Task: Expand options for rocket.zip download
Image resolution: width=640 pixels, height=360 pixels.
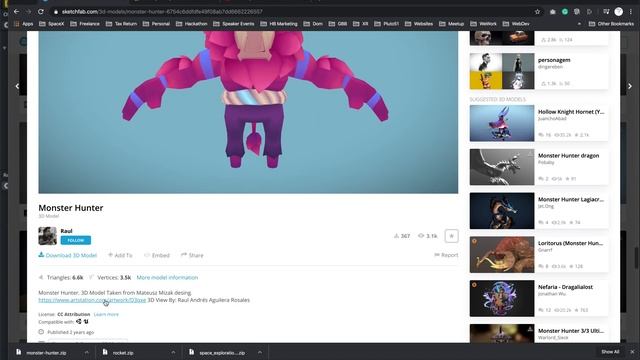Action: coord(173,352)
